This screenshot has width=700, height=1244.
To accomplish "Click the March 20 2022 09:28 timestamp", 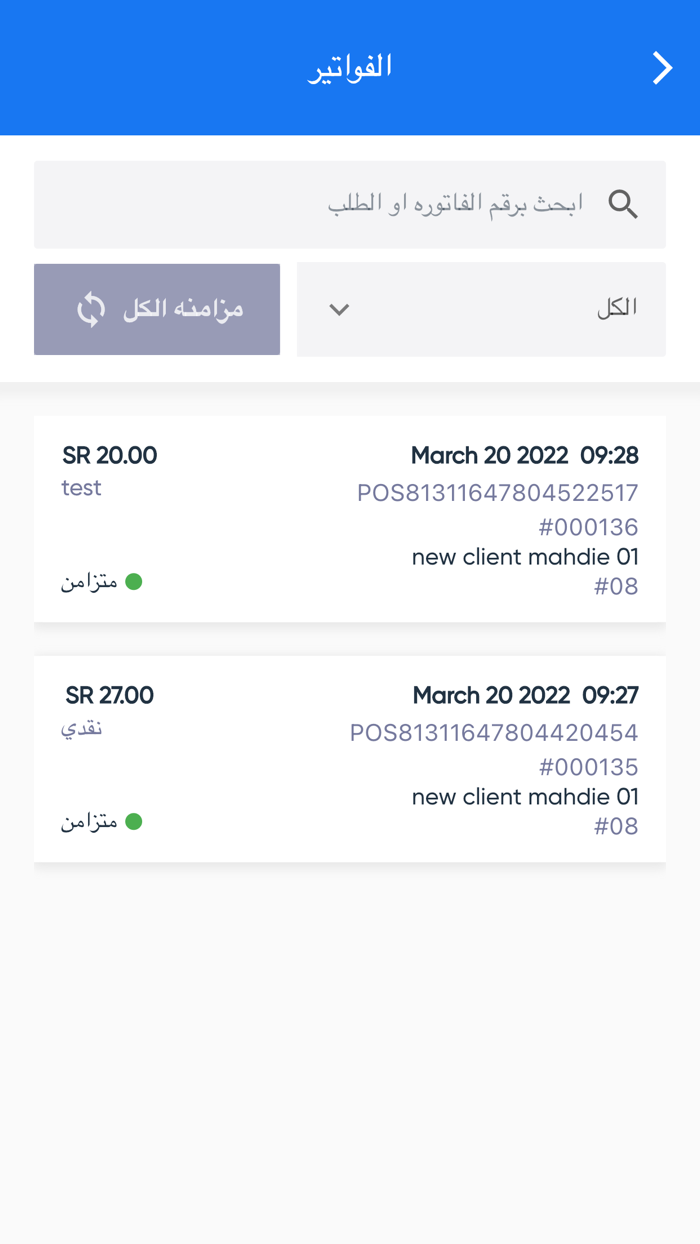I will pyautogui.click(x=526, y=455).
